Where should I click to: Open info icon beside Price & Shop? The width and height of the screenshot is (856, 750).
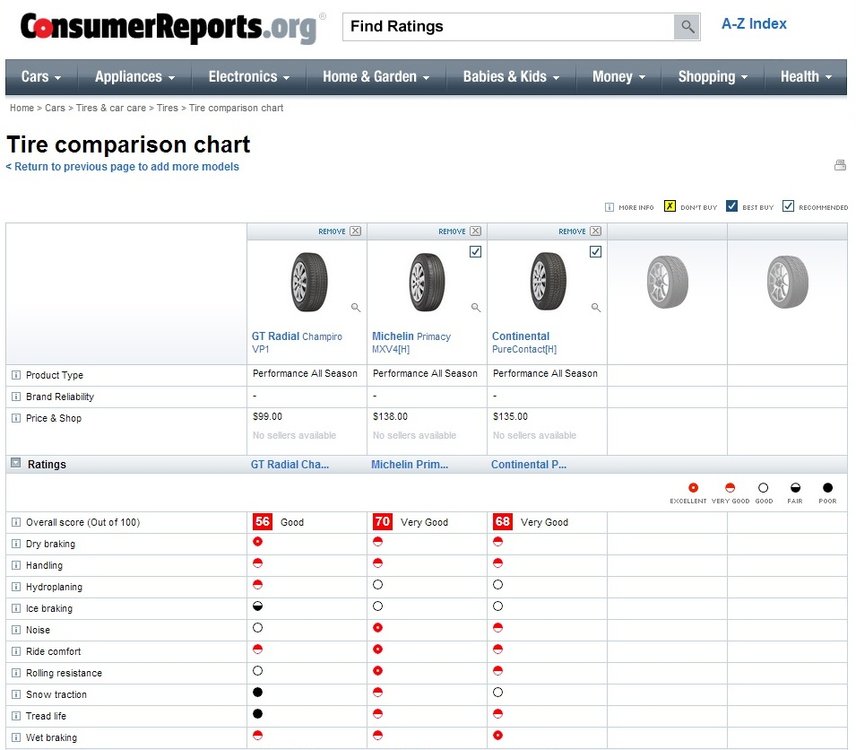16,418
